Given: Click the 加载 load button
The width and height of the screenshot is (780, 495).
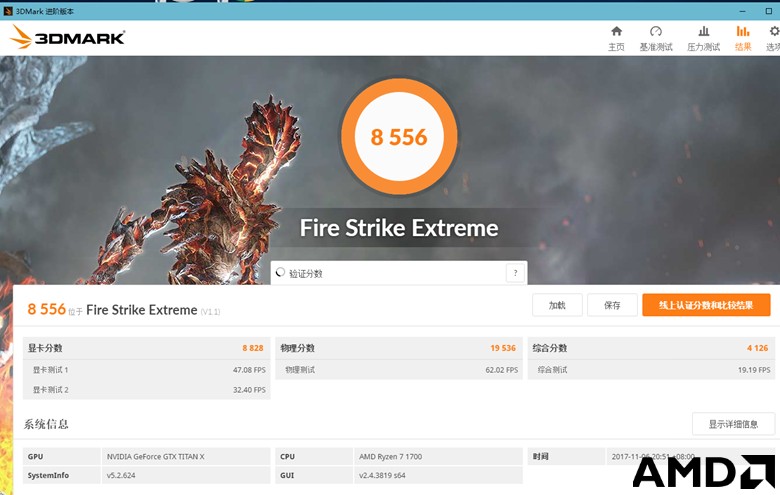Looking at the screenshot, I should click(557, 305).
